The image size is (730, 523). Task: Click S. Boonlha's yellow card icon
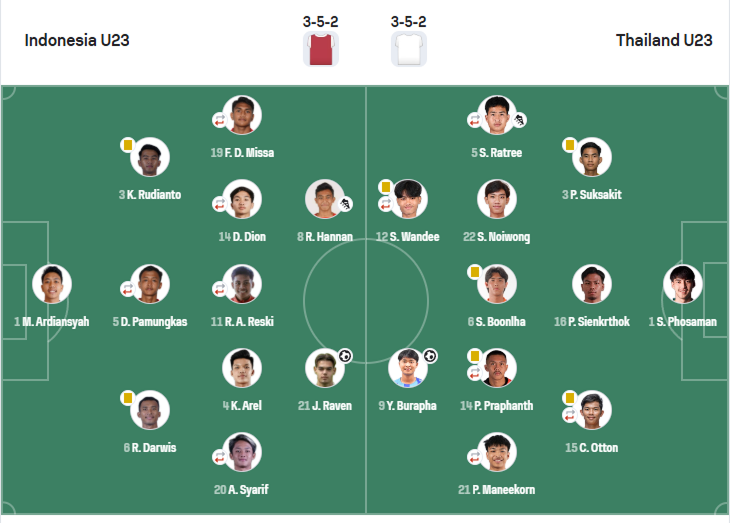click(475, 272)
